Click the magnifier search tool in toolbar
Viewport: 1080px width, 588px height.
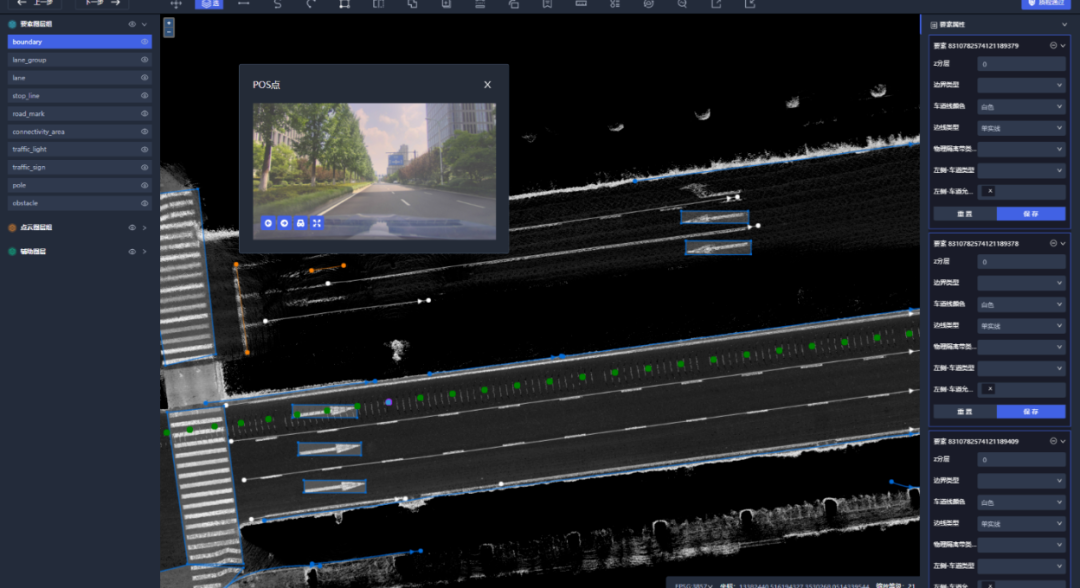click(682, 4)
